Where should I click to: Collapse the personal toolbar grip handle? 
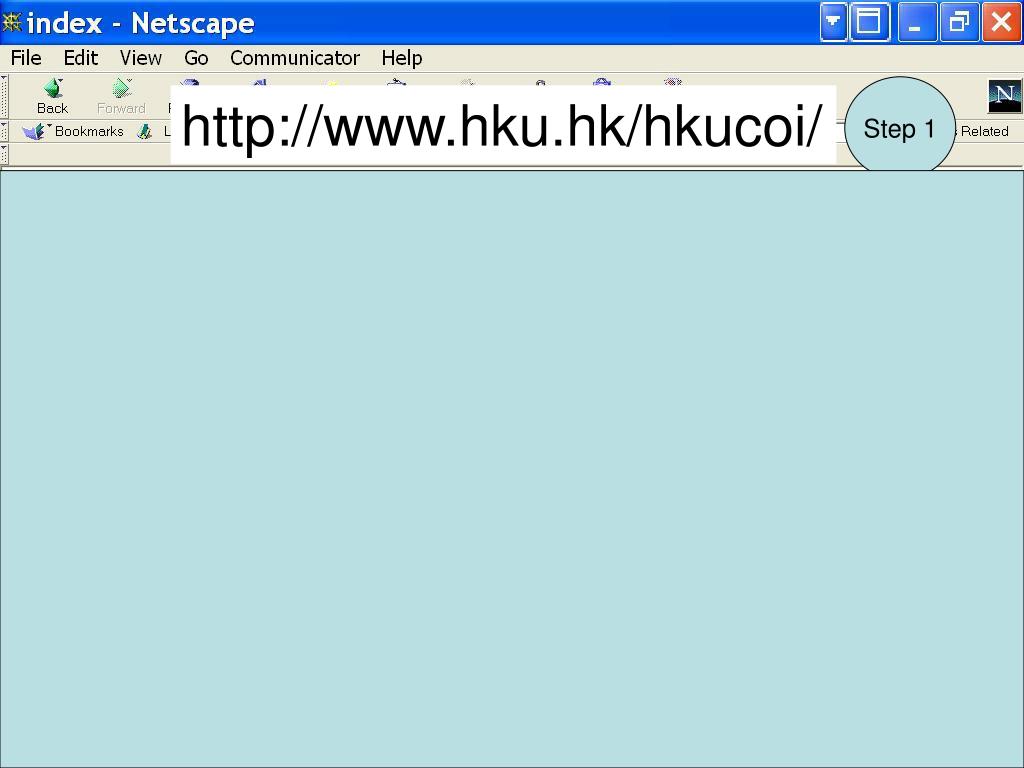click(4, 154)
